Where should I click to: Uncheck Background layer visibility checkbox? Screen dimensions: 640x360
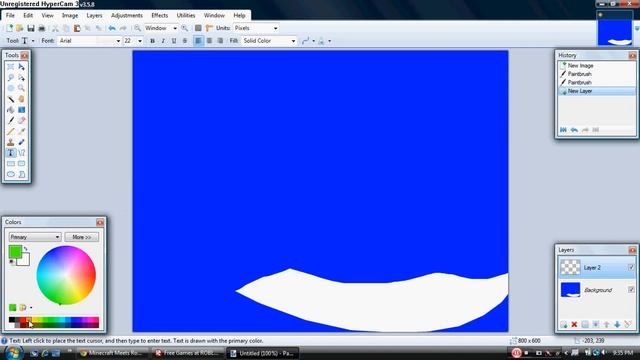point(631,289)
